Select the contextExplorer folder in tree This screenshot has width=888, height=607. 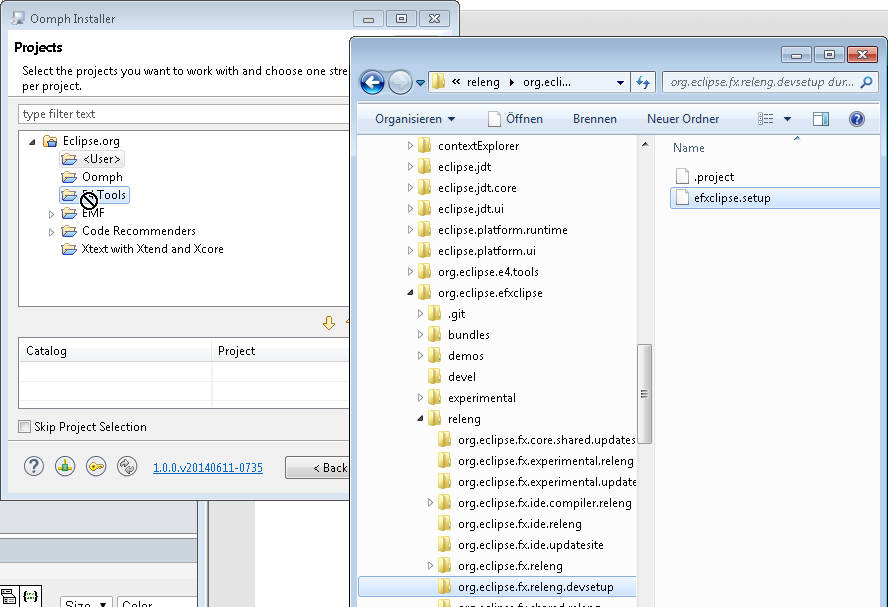468,146
